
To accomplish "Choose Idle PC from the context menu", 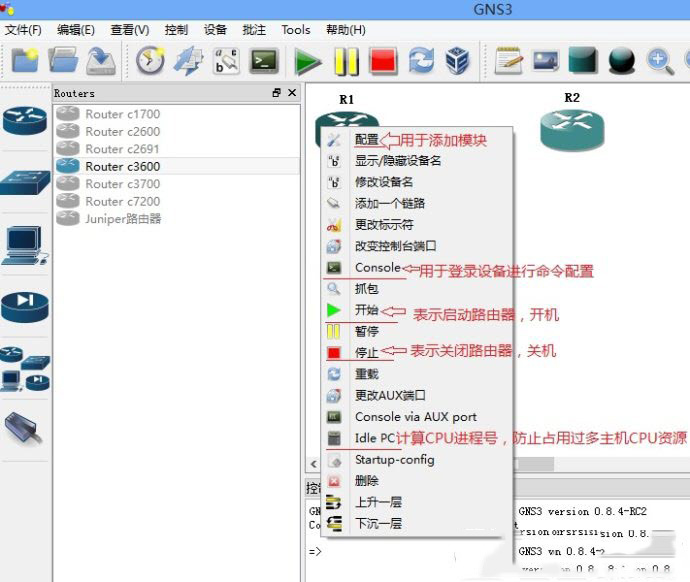I will pos(375,438).
